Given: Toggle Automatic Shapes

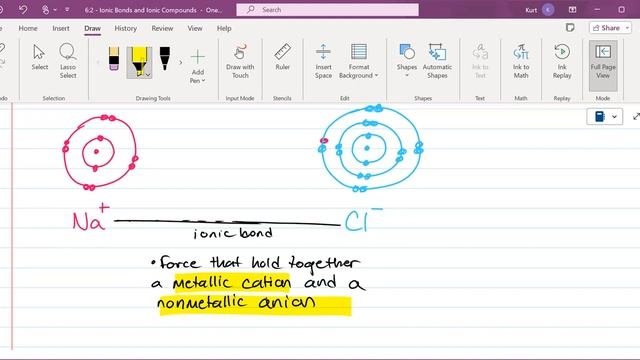Looking at the screenshot, I should 437,61.
